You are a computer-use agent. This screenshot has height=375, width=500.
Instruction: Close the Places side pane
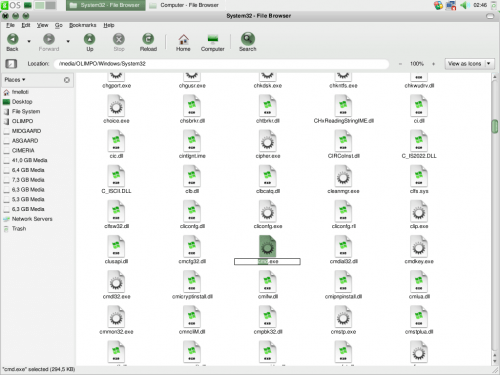coord(67,80)
